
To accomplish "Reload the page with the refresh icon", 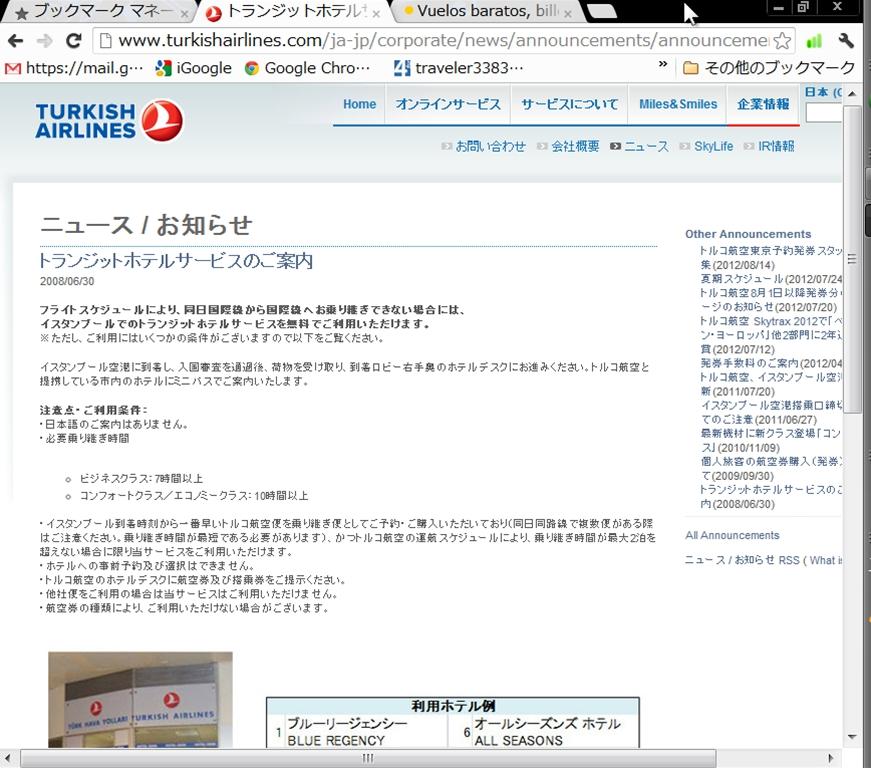I will coord(73,41).
